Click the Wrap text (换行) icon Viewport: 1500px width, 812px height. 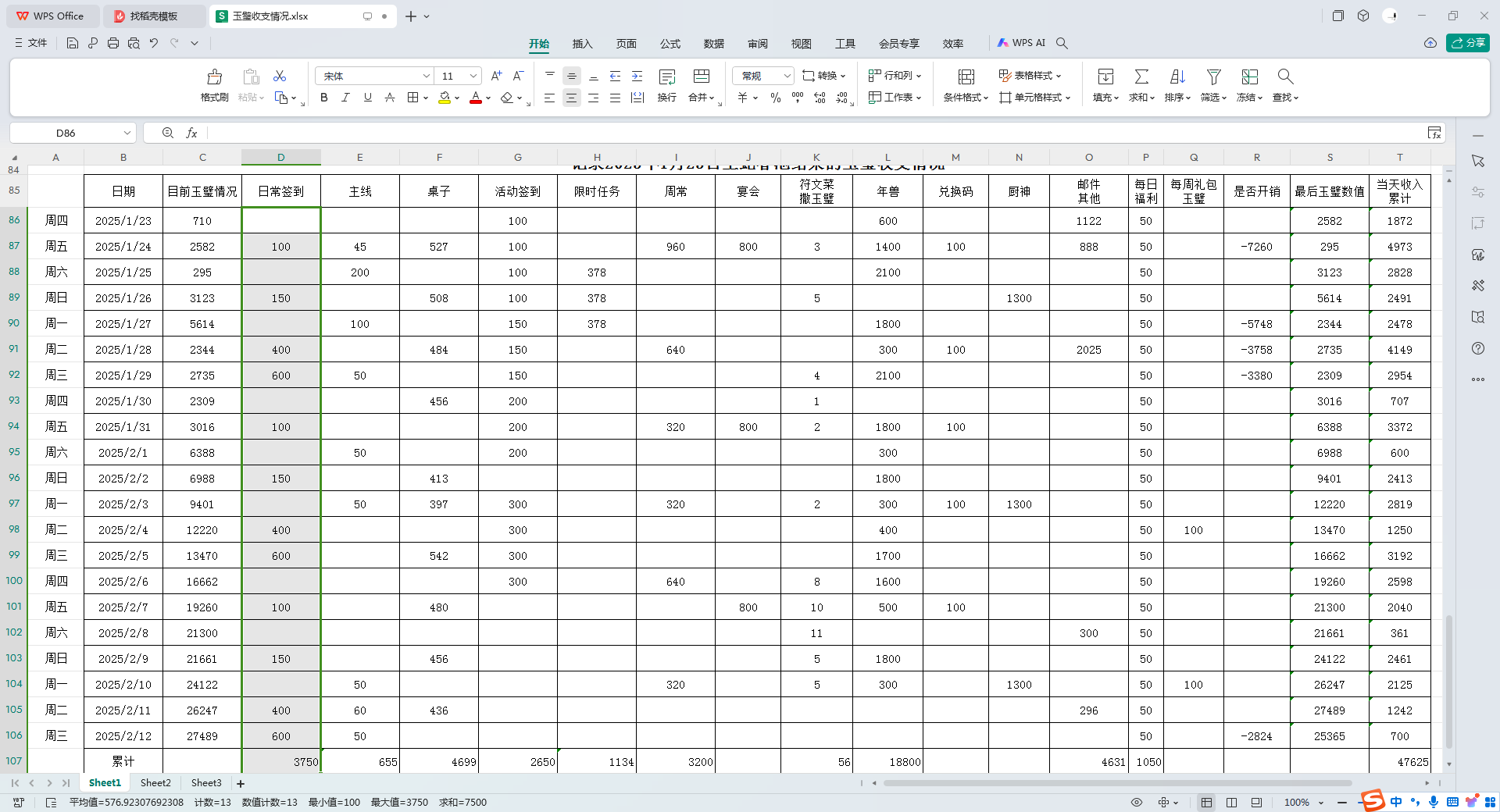click(666, 77)
